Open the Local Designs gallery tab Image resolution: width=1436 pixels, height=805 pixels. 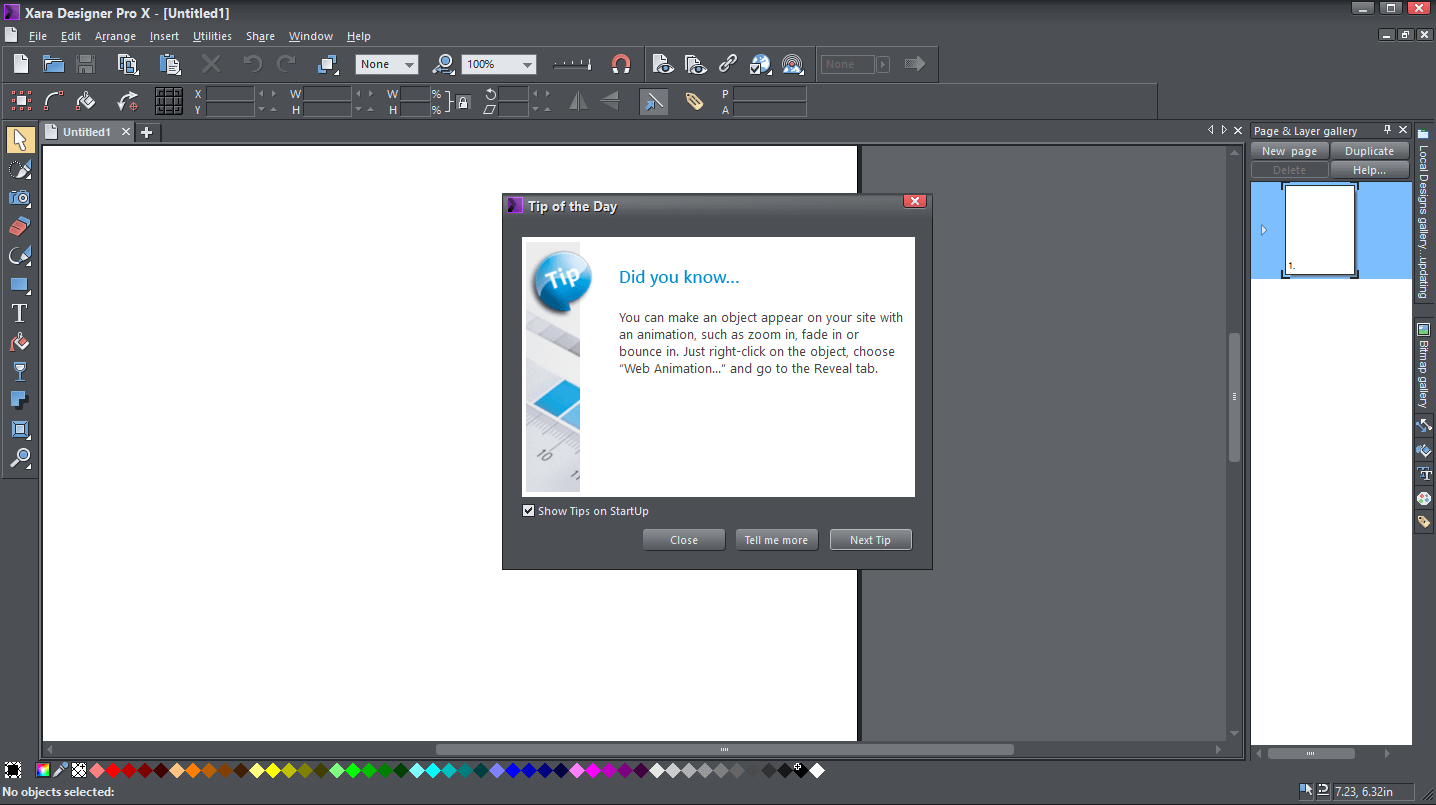pyautogui.click(x=1423, y=212)
